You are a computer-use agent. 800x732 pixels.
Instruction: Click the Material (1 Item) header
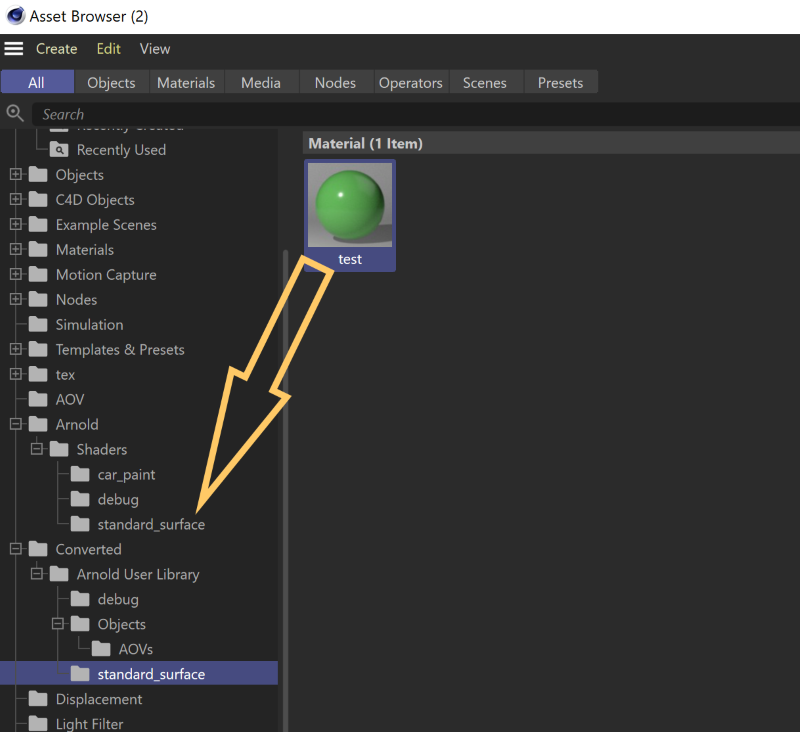click(551, 143)
